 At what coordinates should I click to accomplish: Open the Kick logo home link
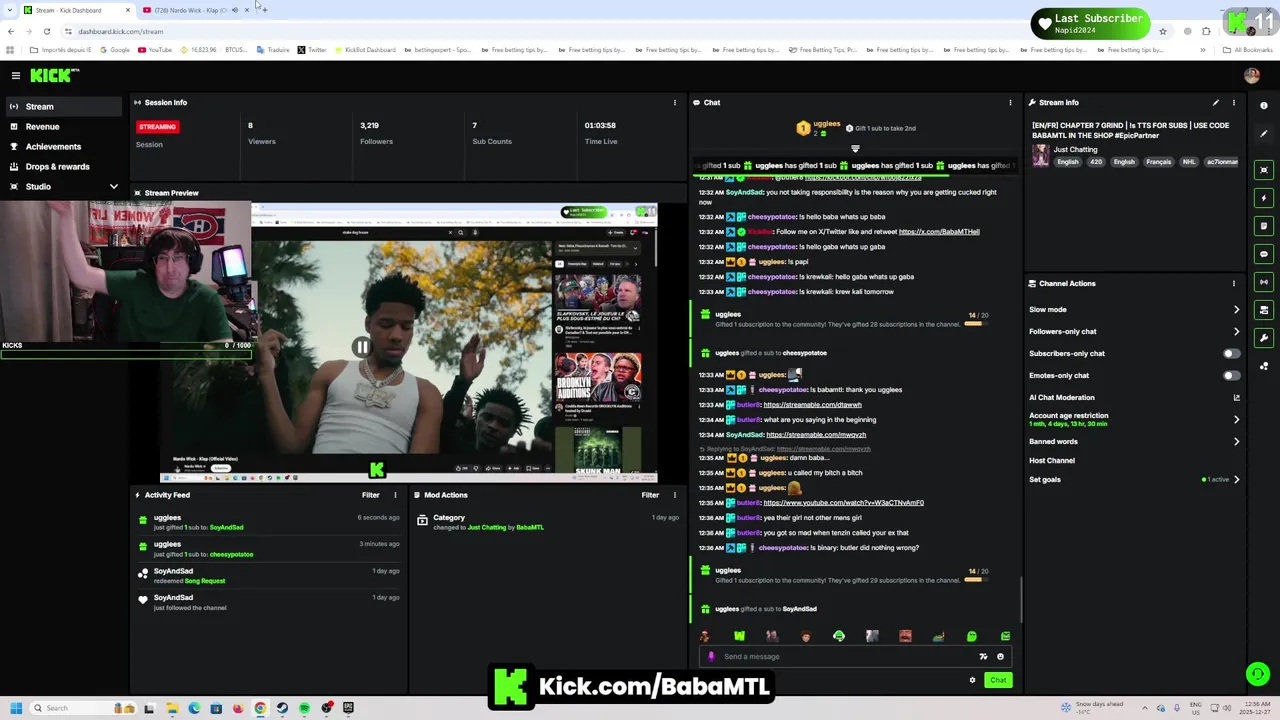point(50,75)
